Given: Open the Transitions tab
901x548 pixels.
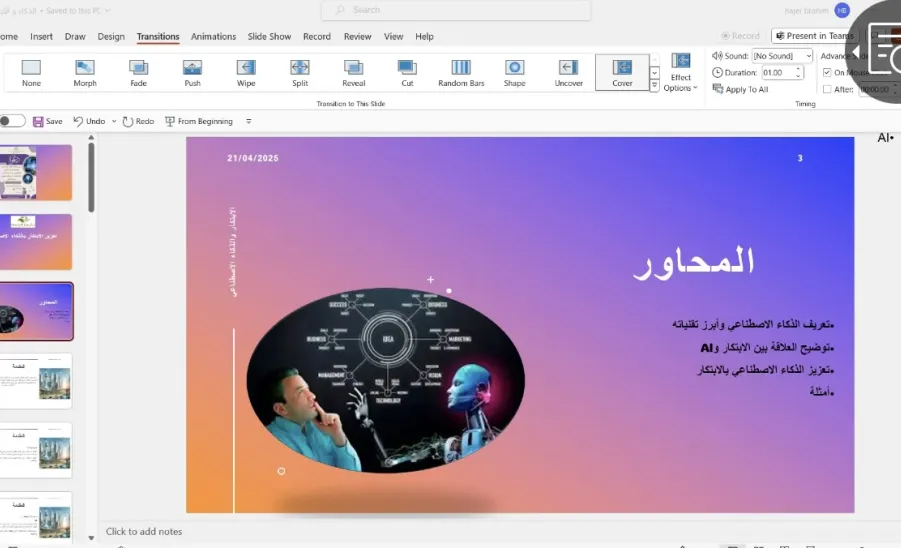Looking at the screenshot, I should pos(158,36).
